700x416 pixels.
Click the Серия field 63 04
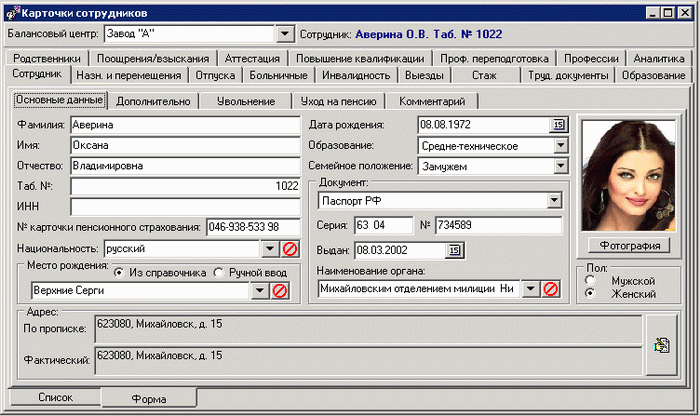point(384,225)
